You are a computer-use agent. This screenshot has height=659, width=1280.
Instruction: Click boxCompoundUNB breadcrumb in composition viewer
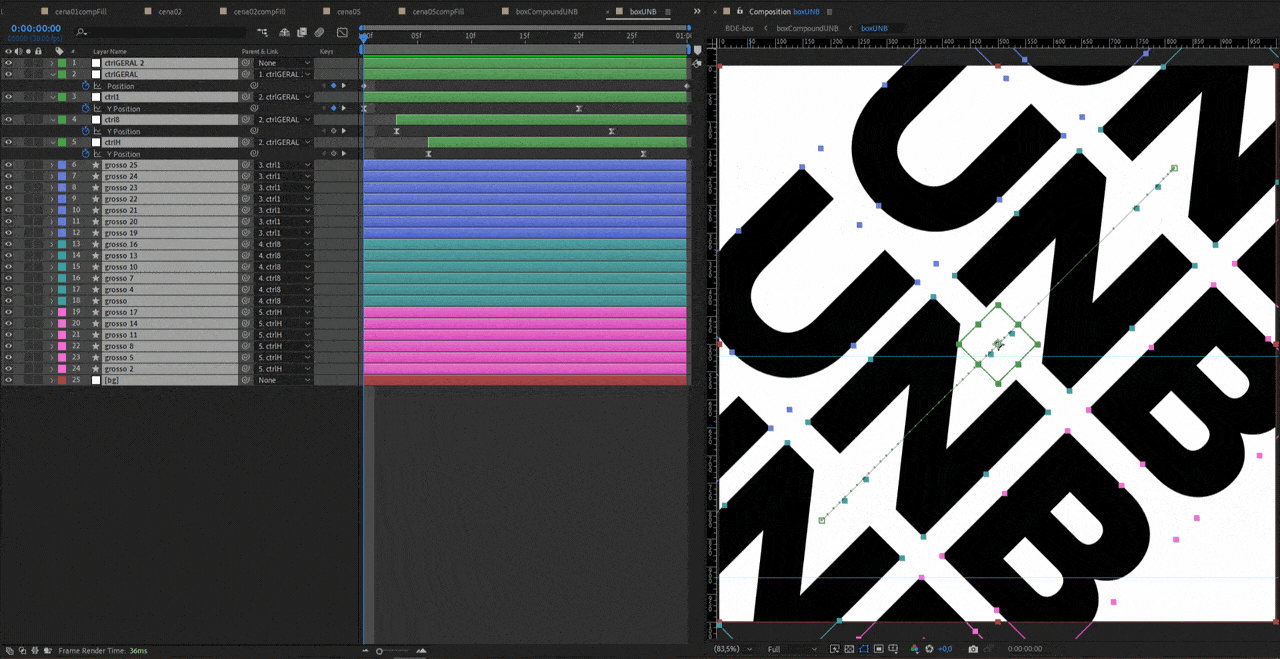[x=807, y=28]
